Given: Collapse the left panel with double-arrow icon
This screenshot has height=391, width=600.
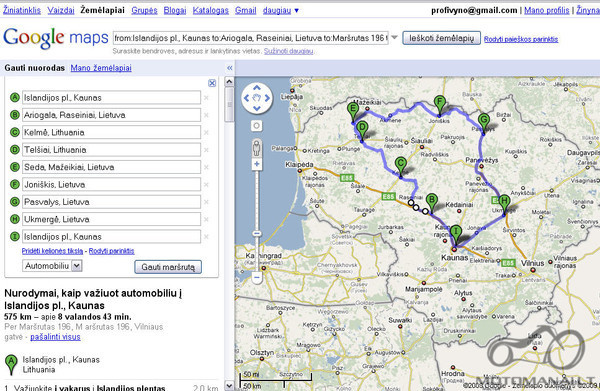Looking at the screenshot, I should coord(230,68).
